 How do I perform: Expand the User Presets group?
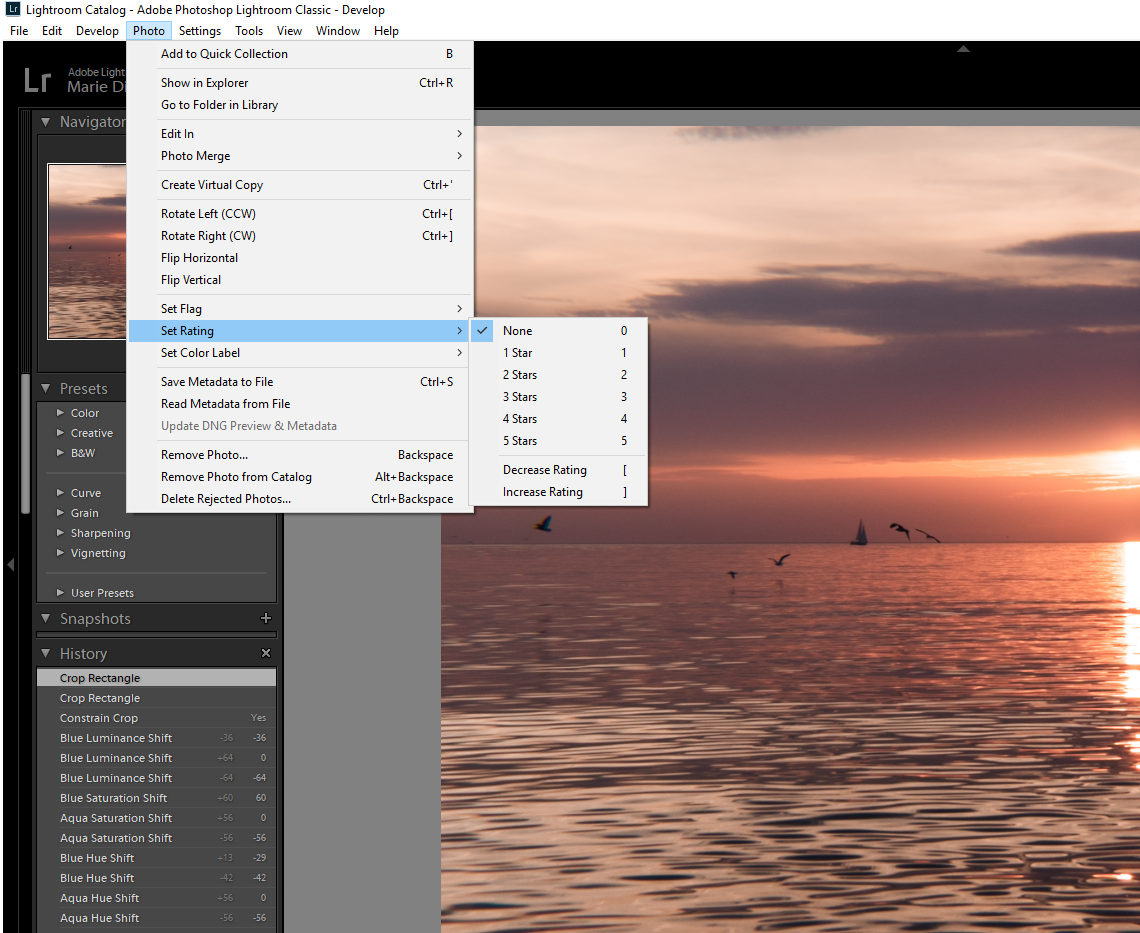[61, 593]
